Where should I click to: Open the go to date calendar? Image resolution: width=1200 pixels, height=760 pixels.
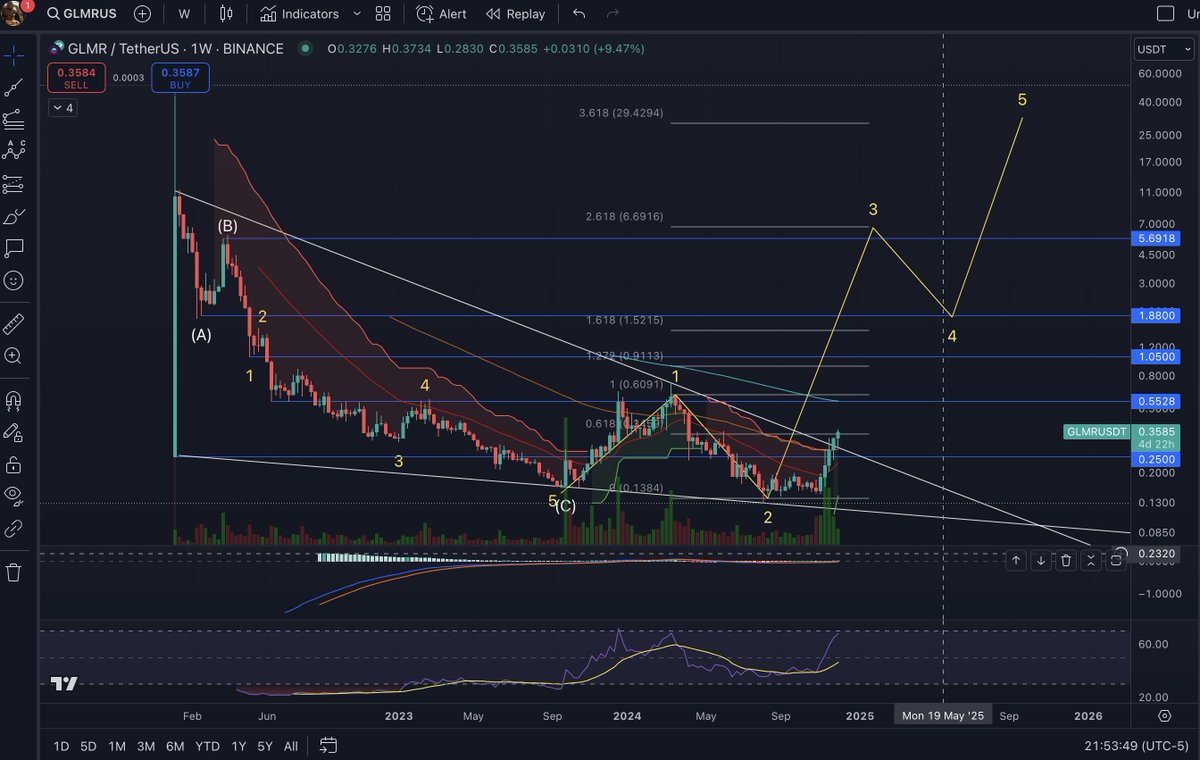[328, 745]
